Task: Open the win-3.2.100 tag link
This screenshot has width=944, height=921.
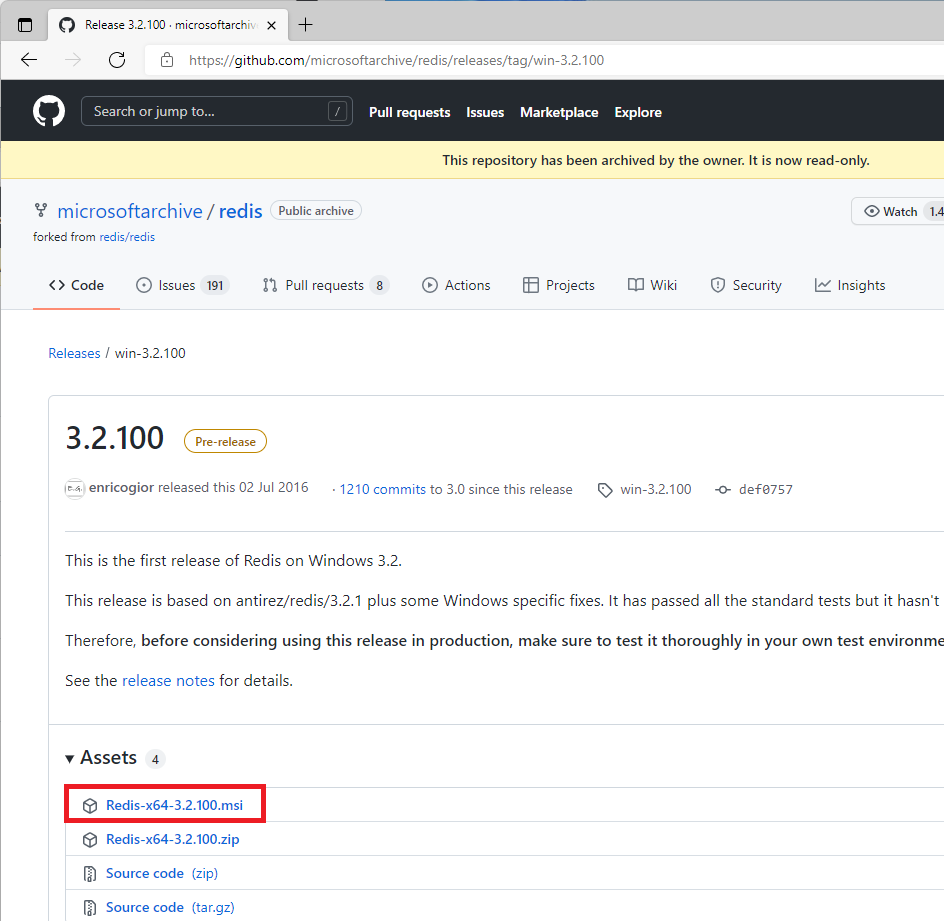Action: tap(656, 489)
